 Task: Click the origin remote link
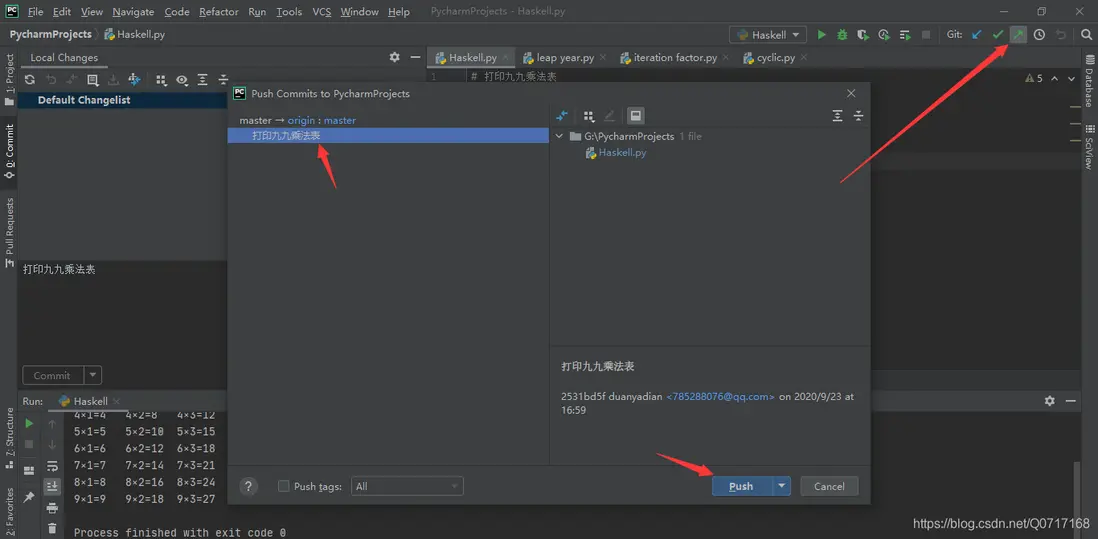pyautogui.click(x=301, y=120)
